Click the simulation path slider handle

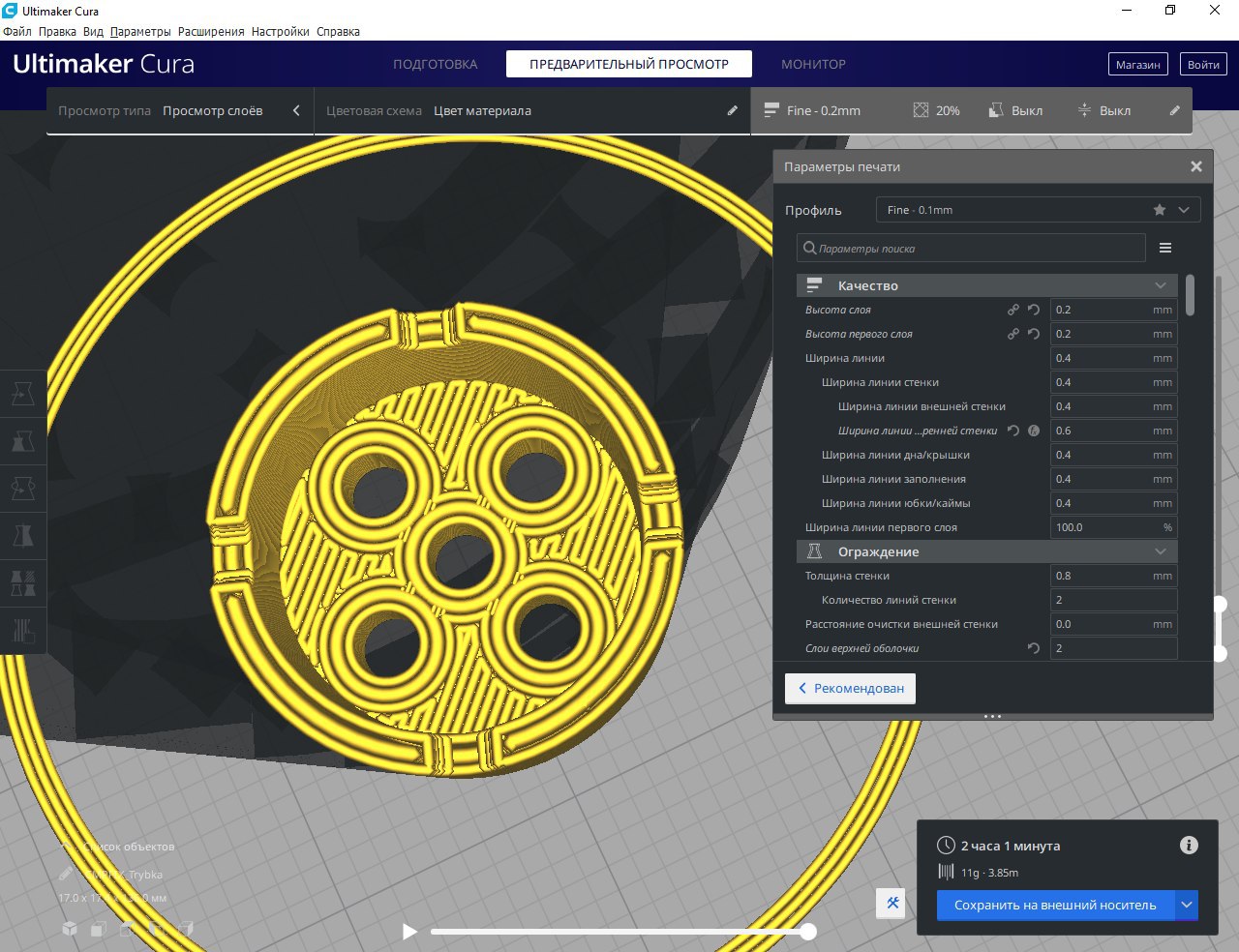808,932
